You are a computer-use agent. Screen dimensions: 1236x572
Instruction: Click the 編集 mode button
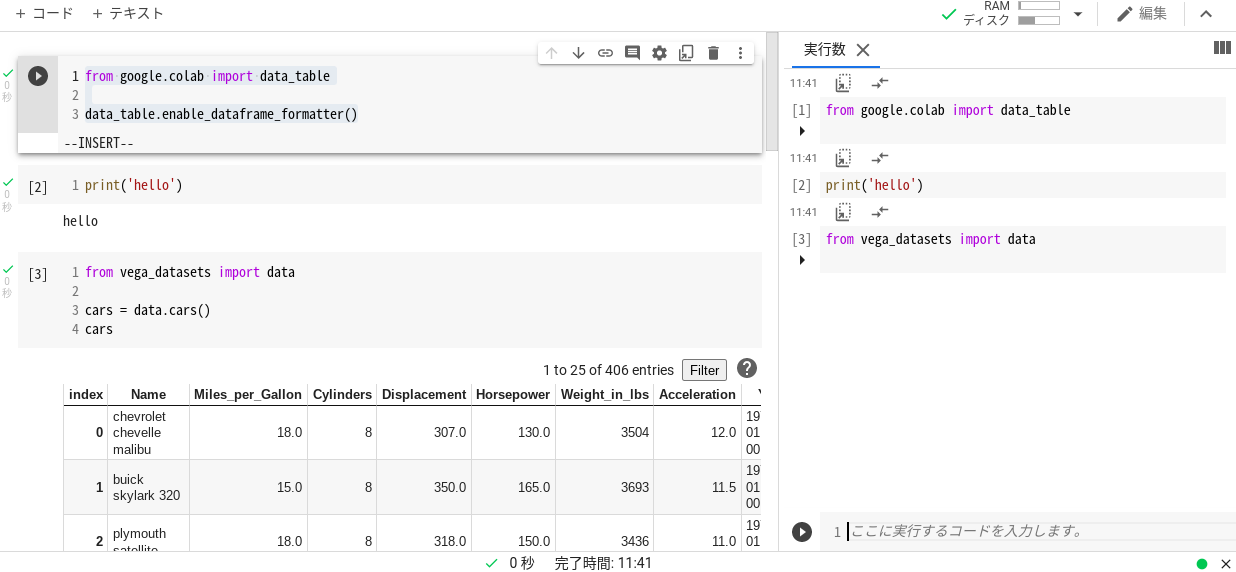coord(1141,14)
